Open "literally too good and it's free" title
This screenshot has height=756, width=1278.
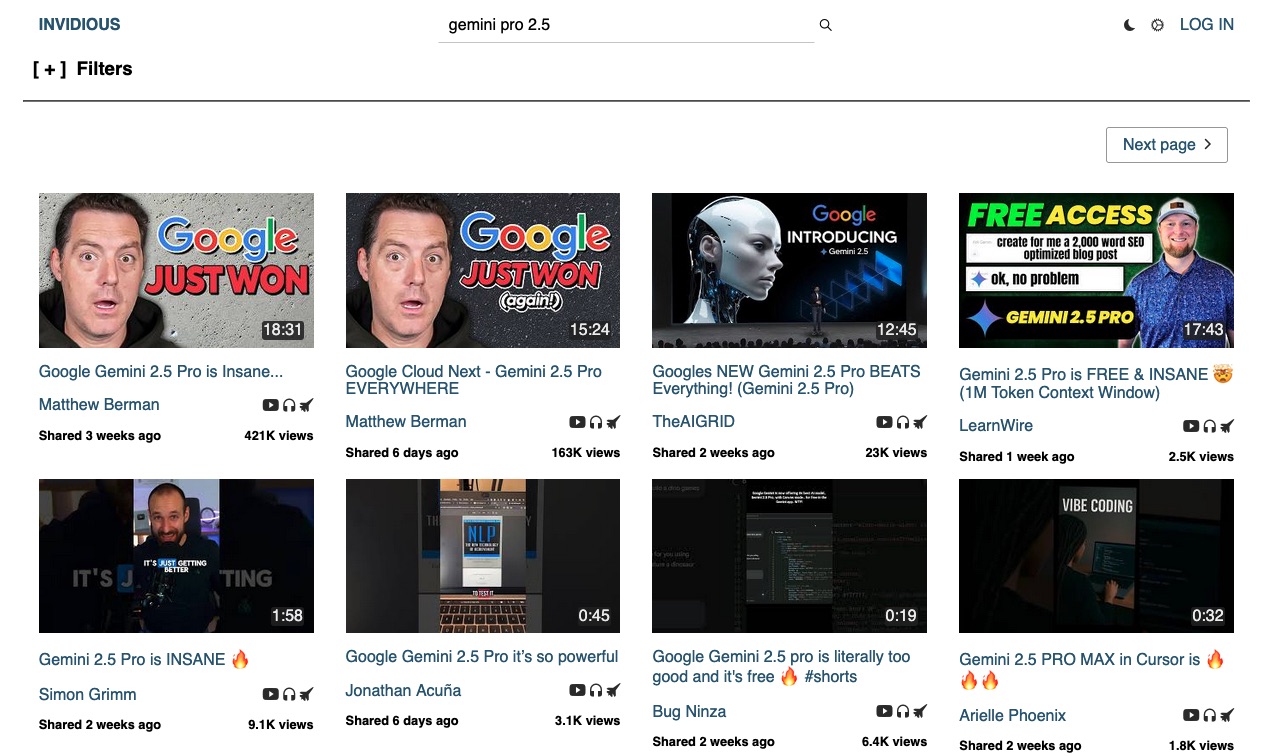tap(781, 667)
